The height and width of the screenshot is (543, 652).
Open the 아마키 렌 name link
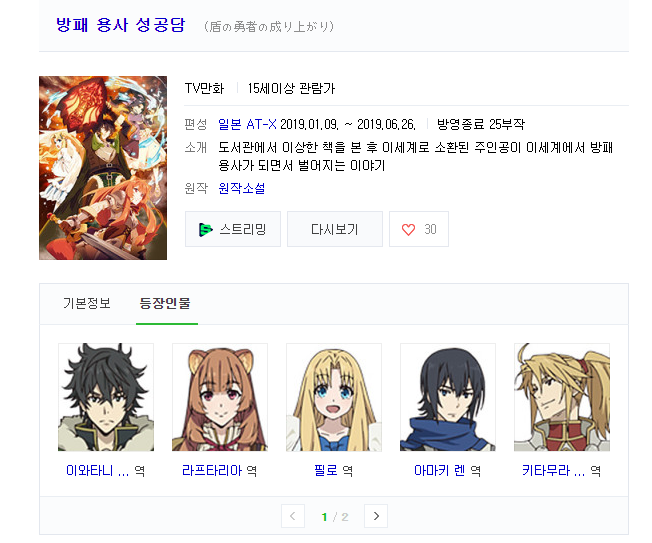440,470
